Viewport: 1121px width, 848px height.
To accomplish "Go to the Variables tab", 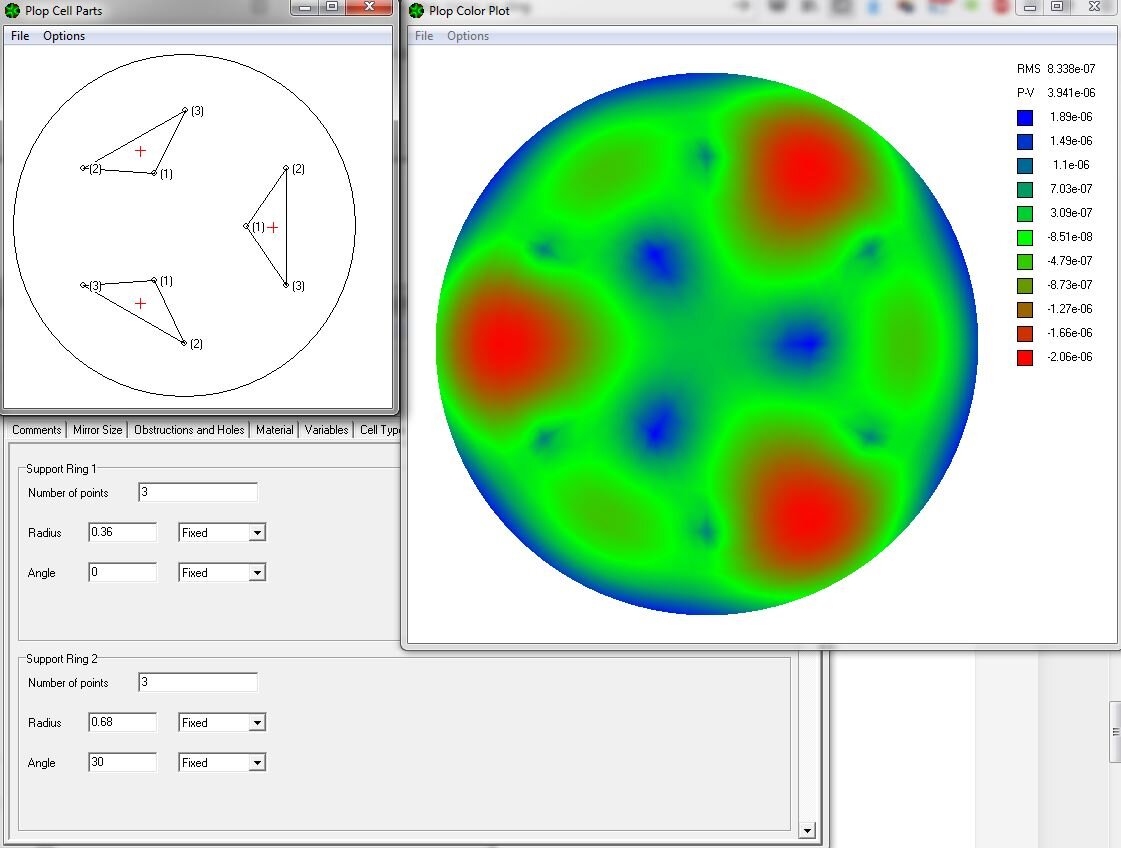I will point(326,430).
